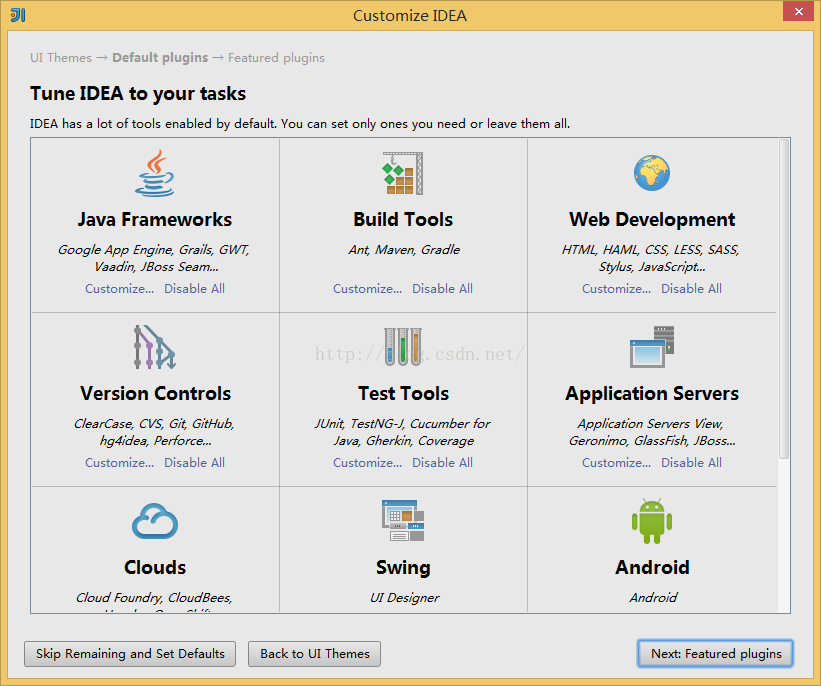Viewport: 821px width, 686px height.
Task: Select Default plugins breadcrumb step
Action: coord(160,58)
